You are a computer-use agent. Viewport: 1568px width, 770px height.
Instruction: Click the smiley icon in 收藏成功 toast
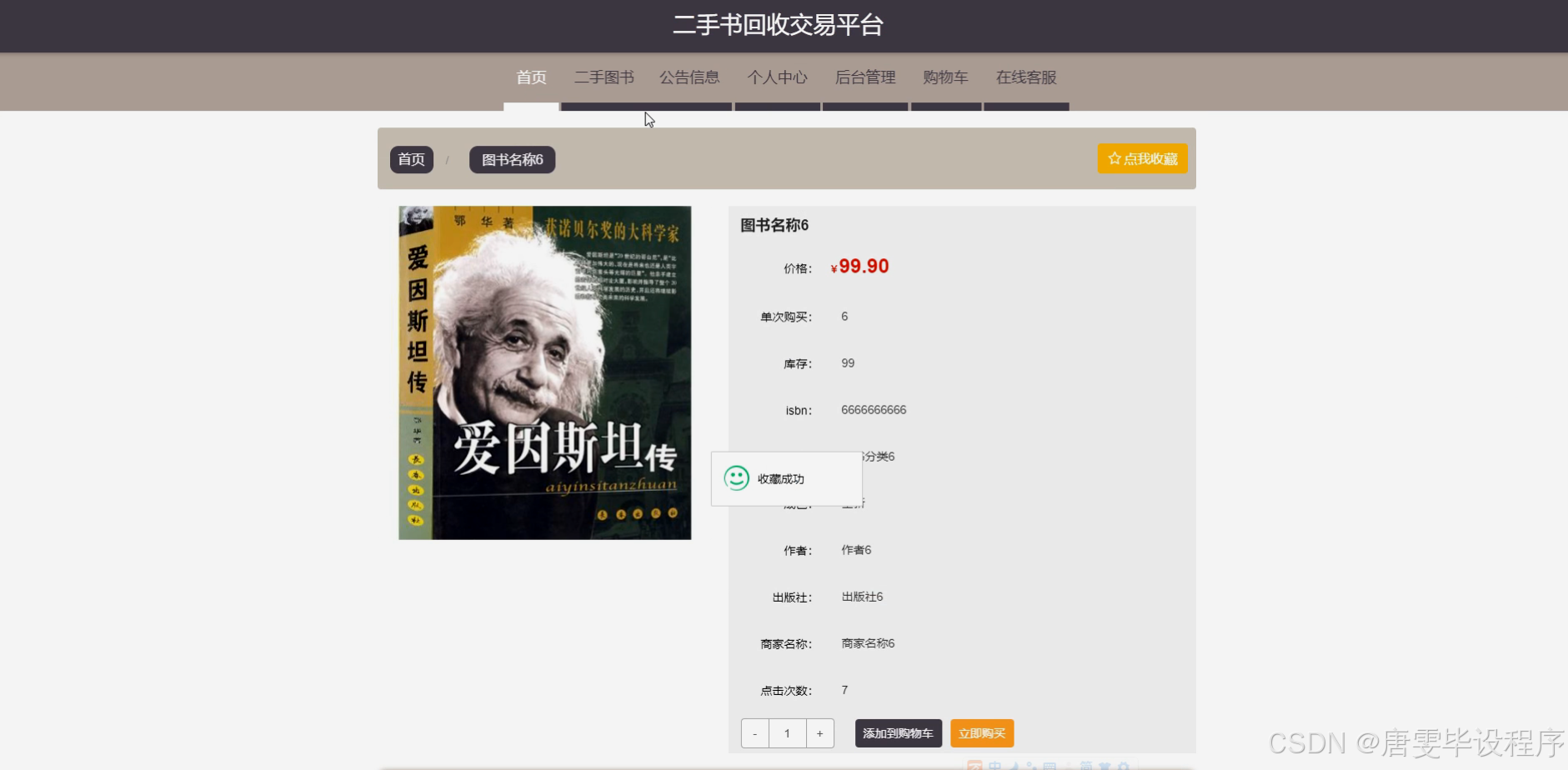pos(736,478)
